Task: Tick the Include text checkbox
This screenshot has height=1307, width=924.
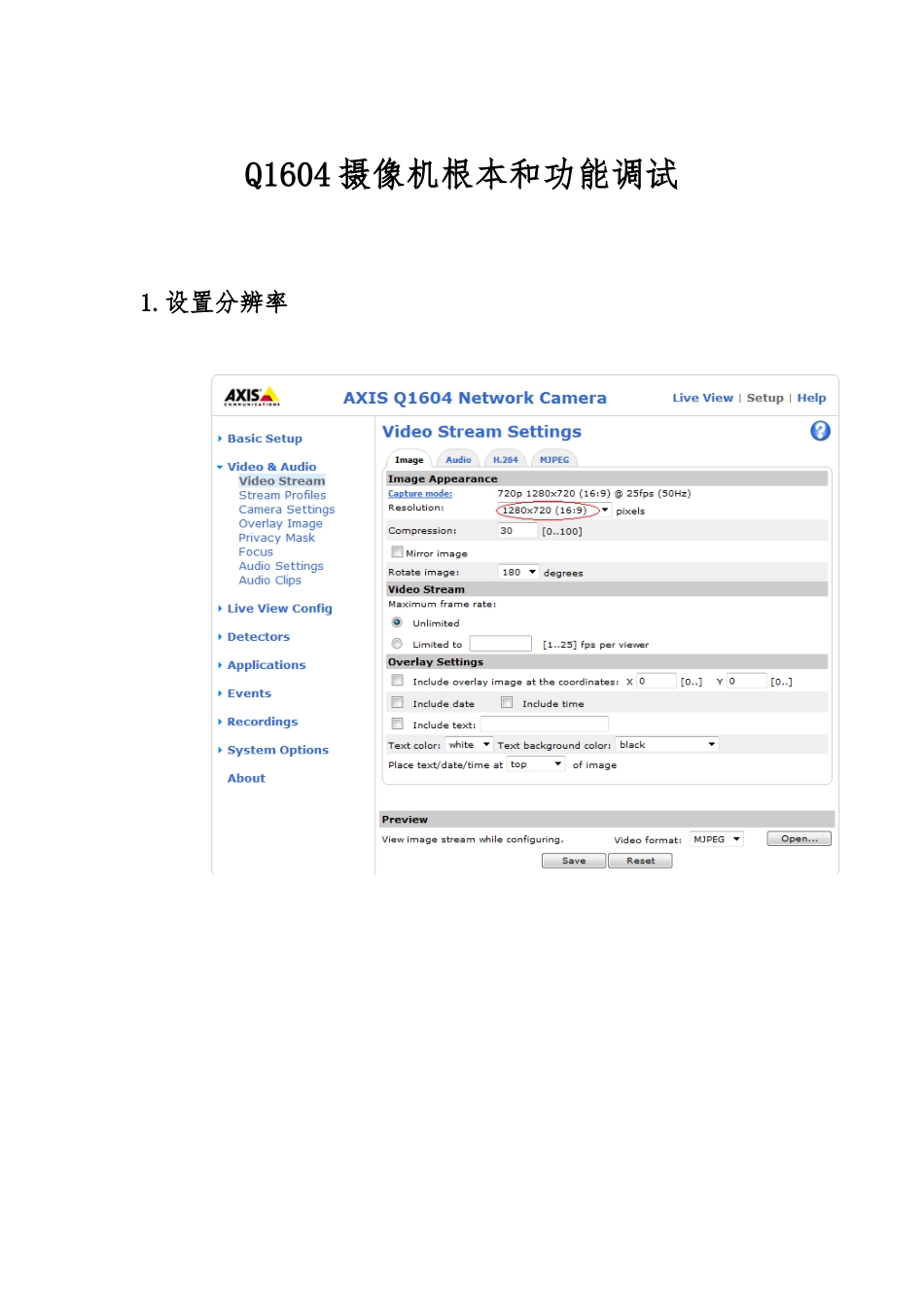Action: point(397,724)
